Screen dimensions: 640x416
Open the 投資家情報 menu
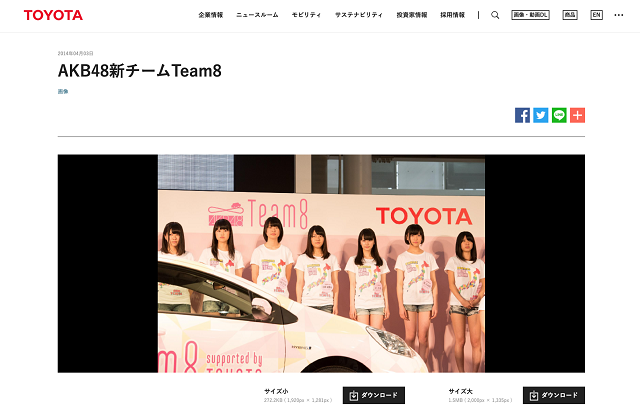point(412,15)
